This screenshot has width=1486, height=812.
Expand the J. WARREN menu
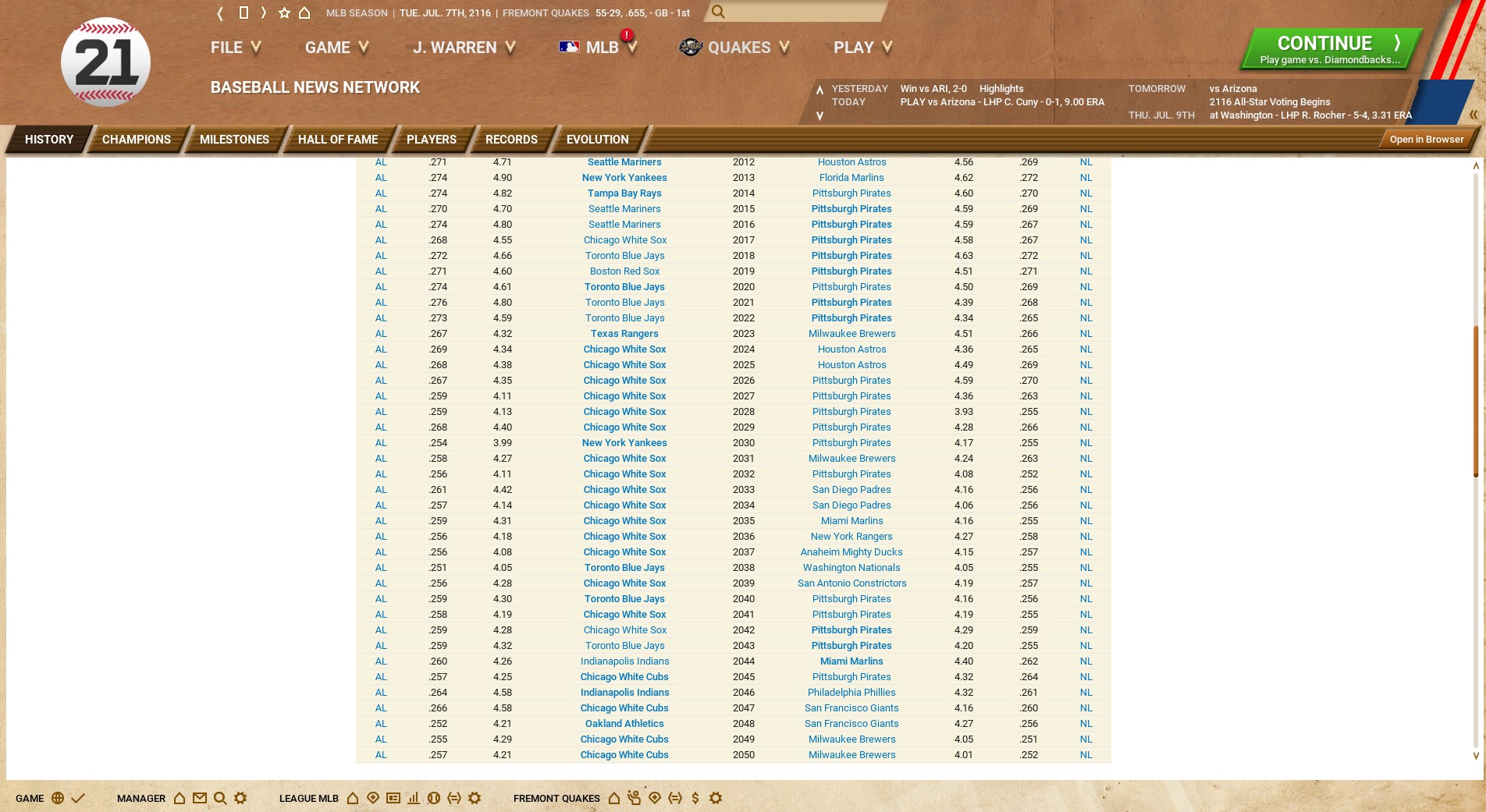(464, 48)
